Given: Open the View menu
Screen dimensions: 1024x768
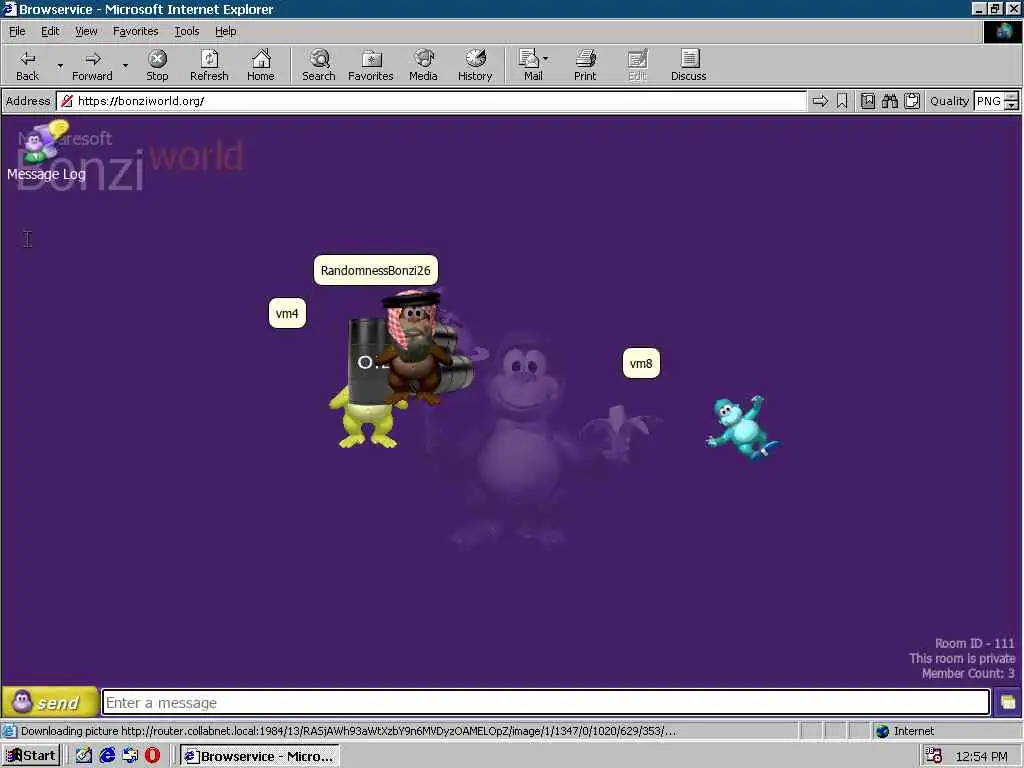Looking at the screenshot, I should [86, 31].
